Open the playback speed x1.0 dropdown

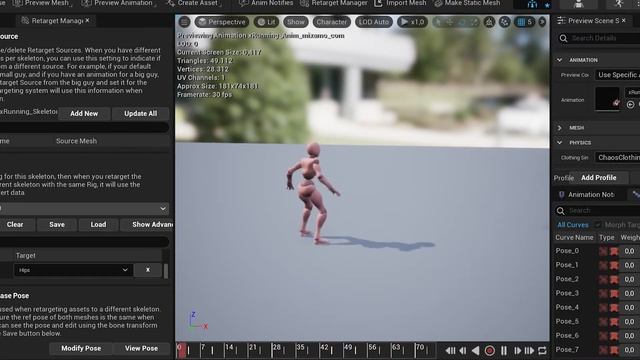(x=412, y=22)
